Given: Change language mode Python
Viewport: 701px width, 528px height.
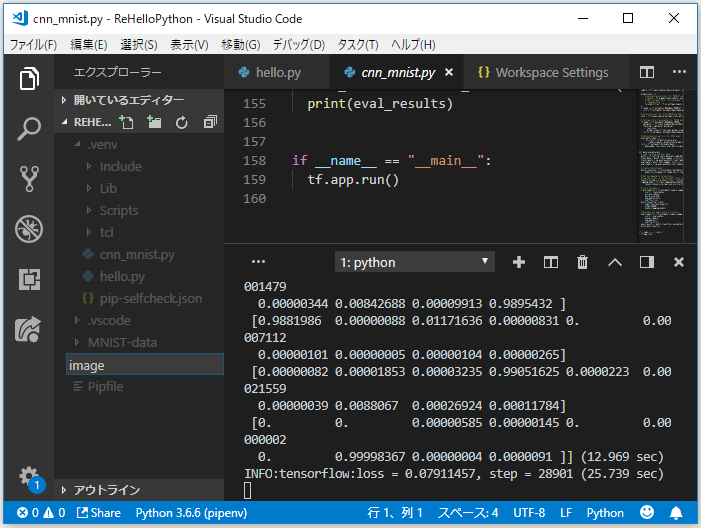Looking at the screenshot, I should pos(605,513).
